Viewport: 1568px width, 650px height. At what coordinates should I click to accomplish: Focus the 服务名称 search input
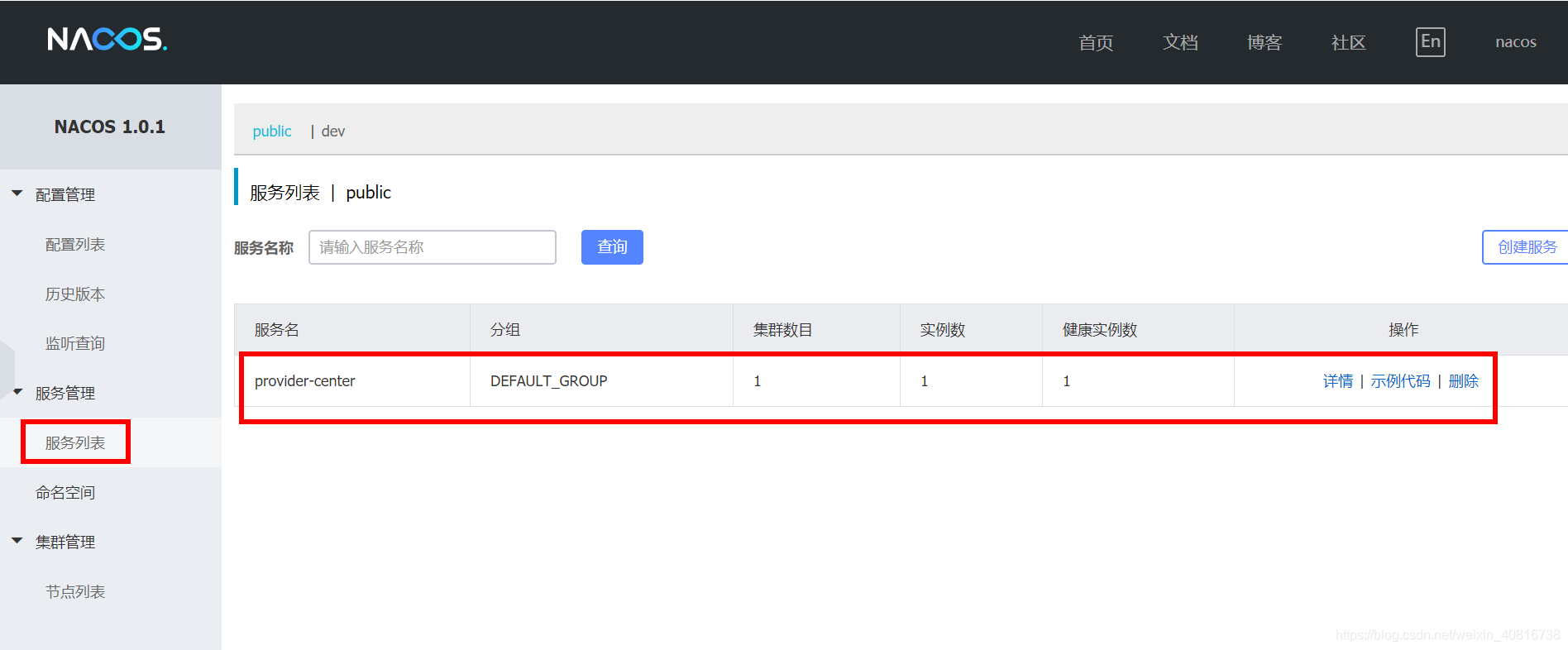433,247
